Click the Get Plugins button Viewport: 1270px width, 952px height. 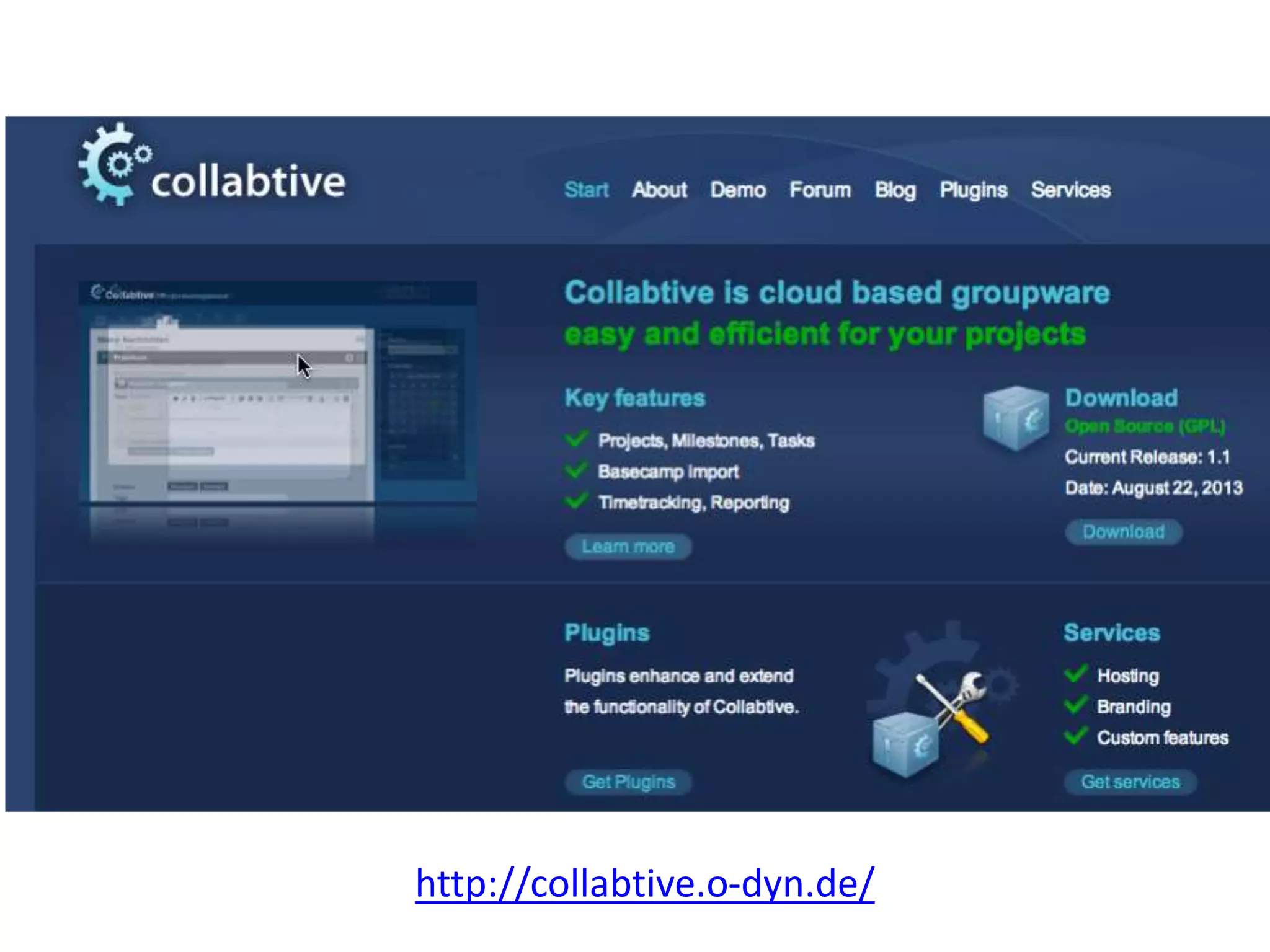coord(628,782)
